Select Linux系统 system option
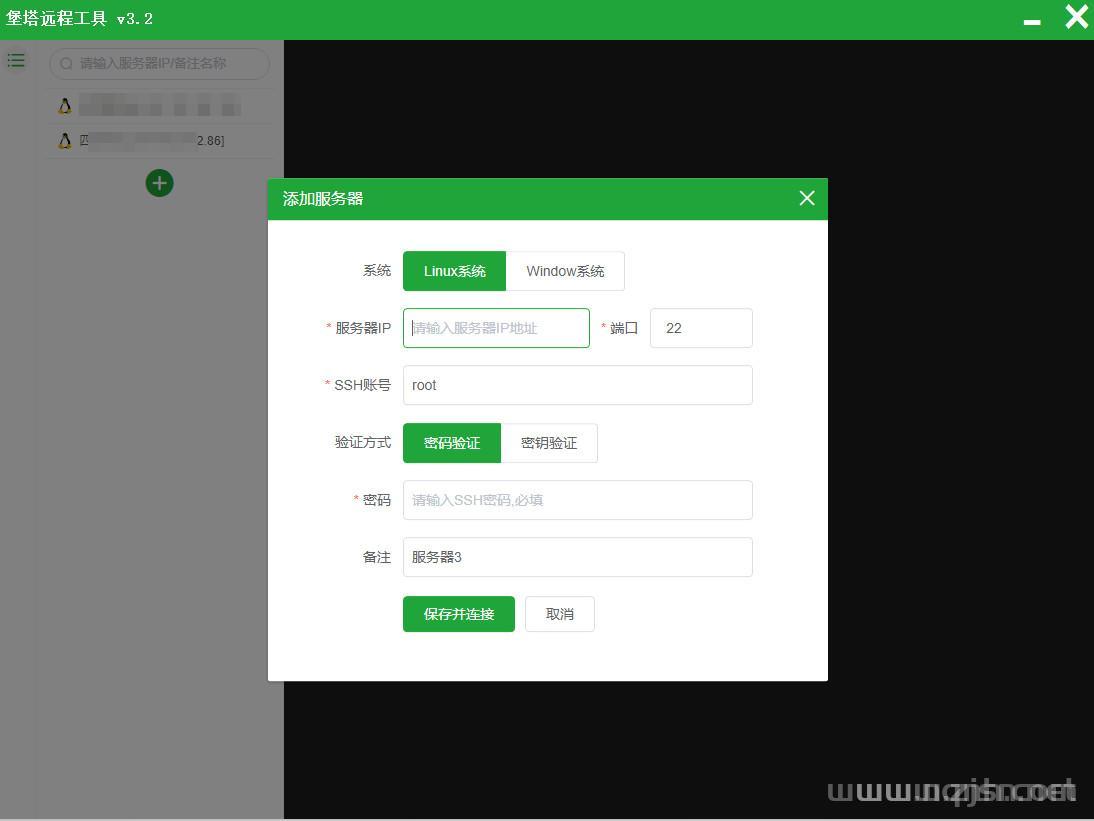 (x=454, y=271)
